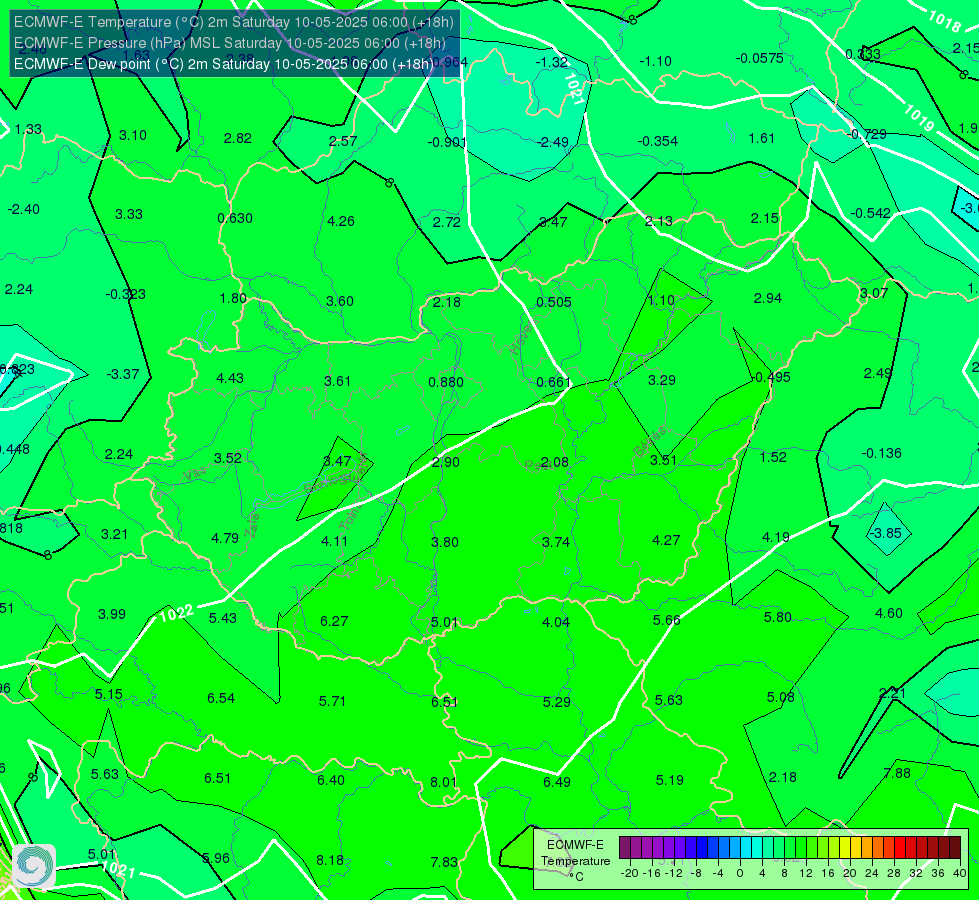
Task: Click the dew point value '7.83'
Action: [x=444, y=862]
